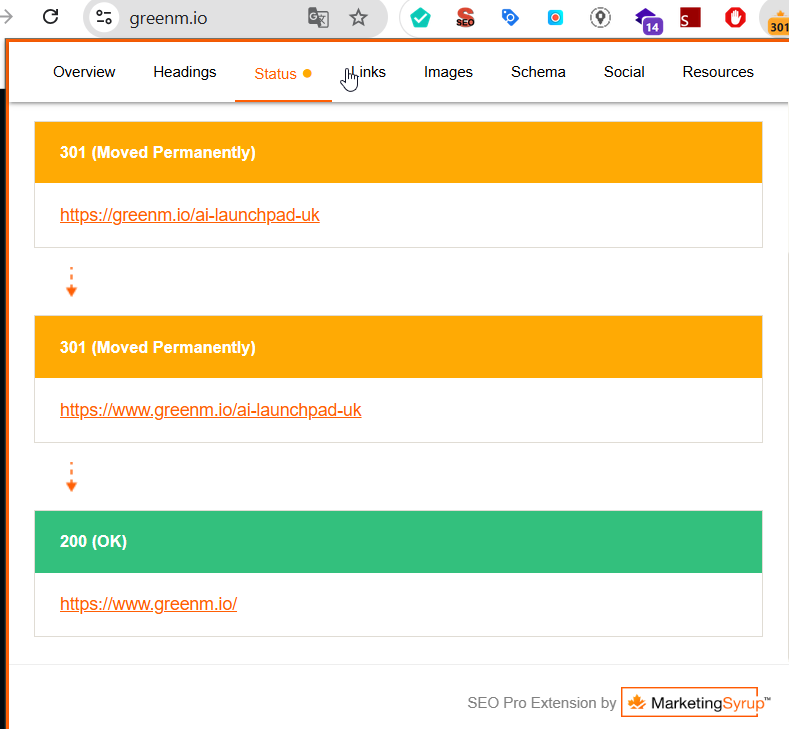The width and height of the screenshot is (789, 729).
Task: Open the blue tag extension icon
Action: (510, 18)
